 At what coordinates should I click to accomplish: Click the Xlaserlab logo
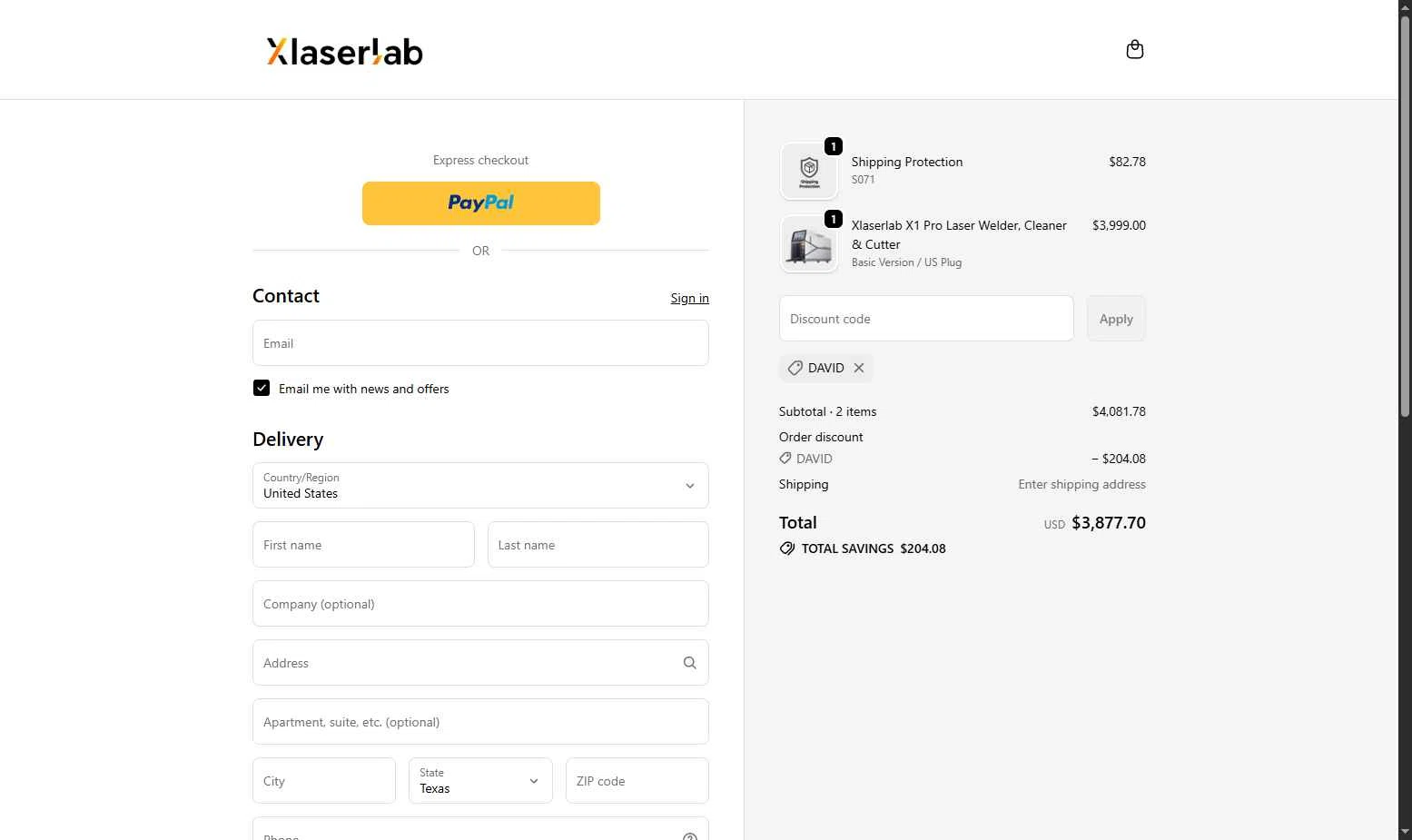pos(345,52)
